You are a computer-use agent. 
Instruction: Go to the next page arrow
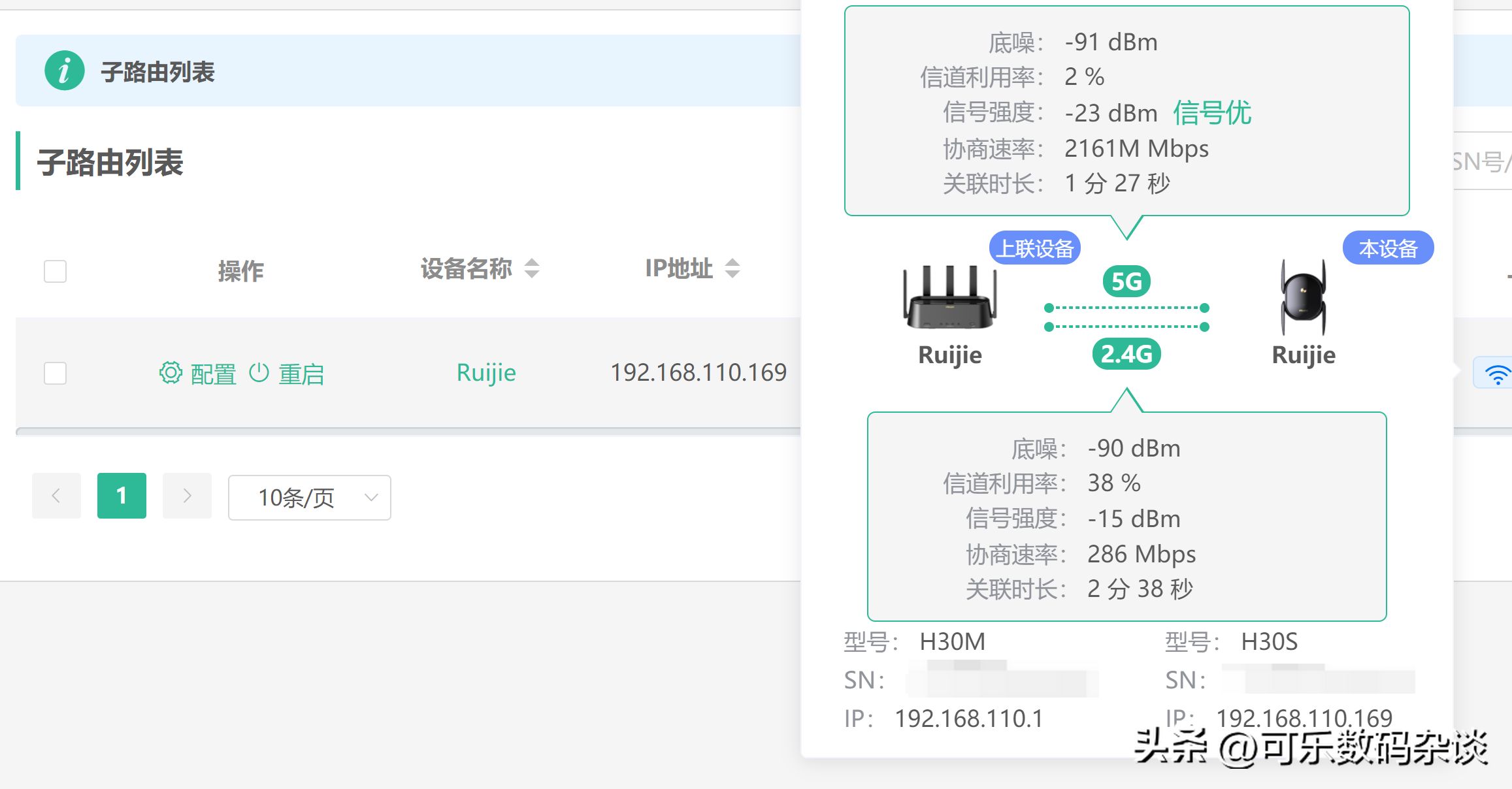point(187,496)
